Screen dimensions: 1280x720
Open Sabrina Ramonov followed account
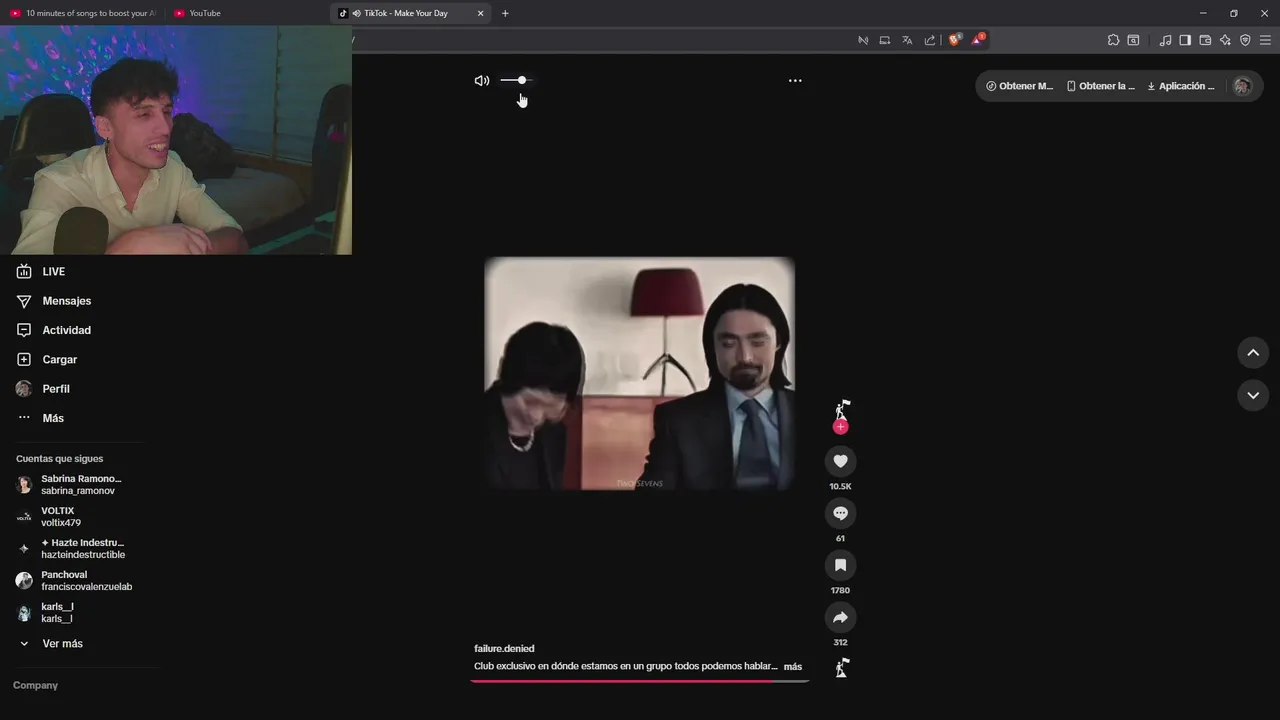pos(80,485)
